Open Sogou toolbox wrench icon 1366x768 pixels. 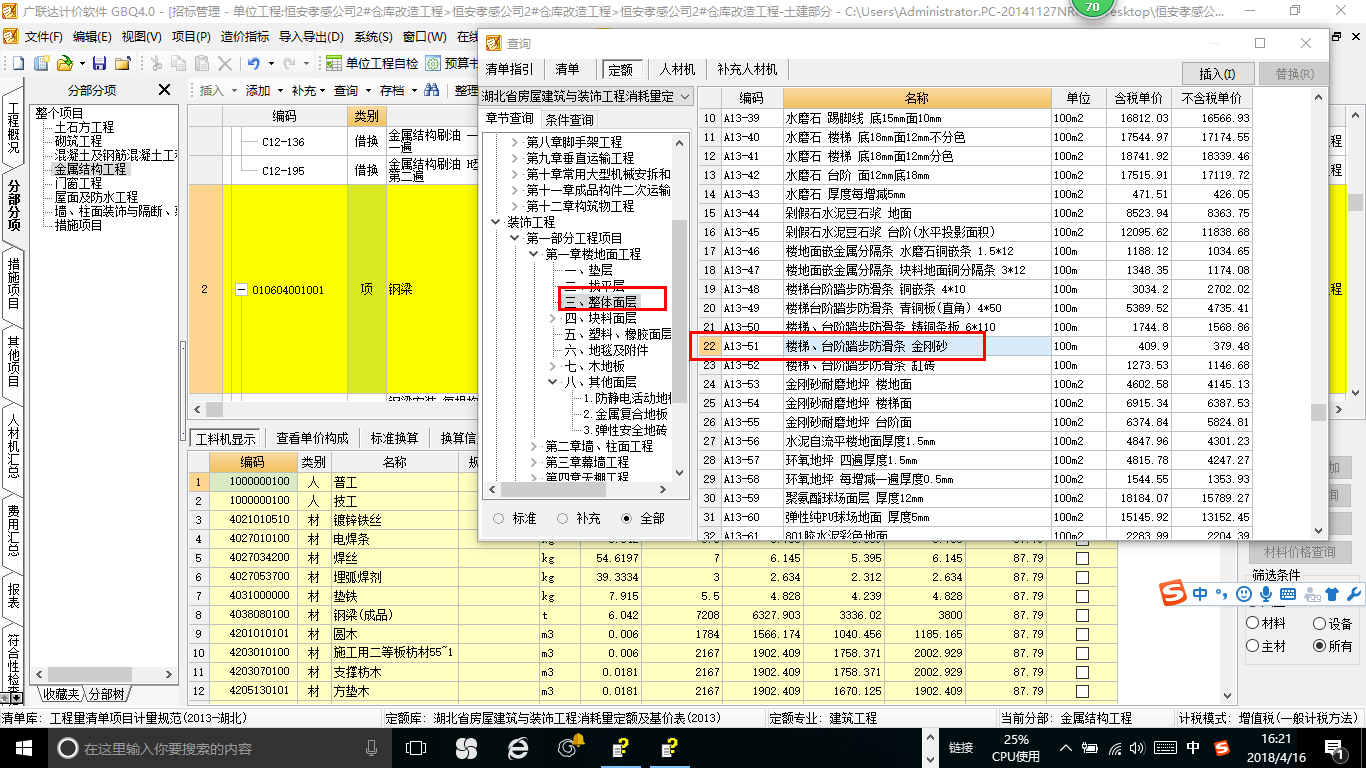click(1354, 593)
